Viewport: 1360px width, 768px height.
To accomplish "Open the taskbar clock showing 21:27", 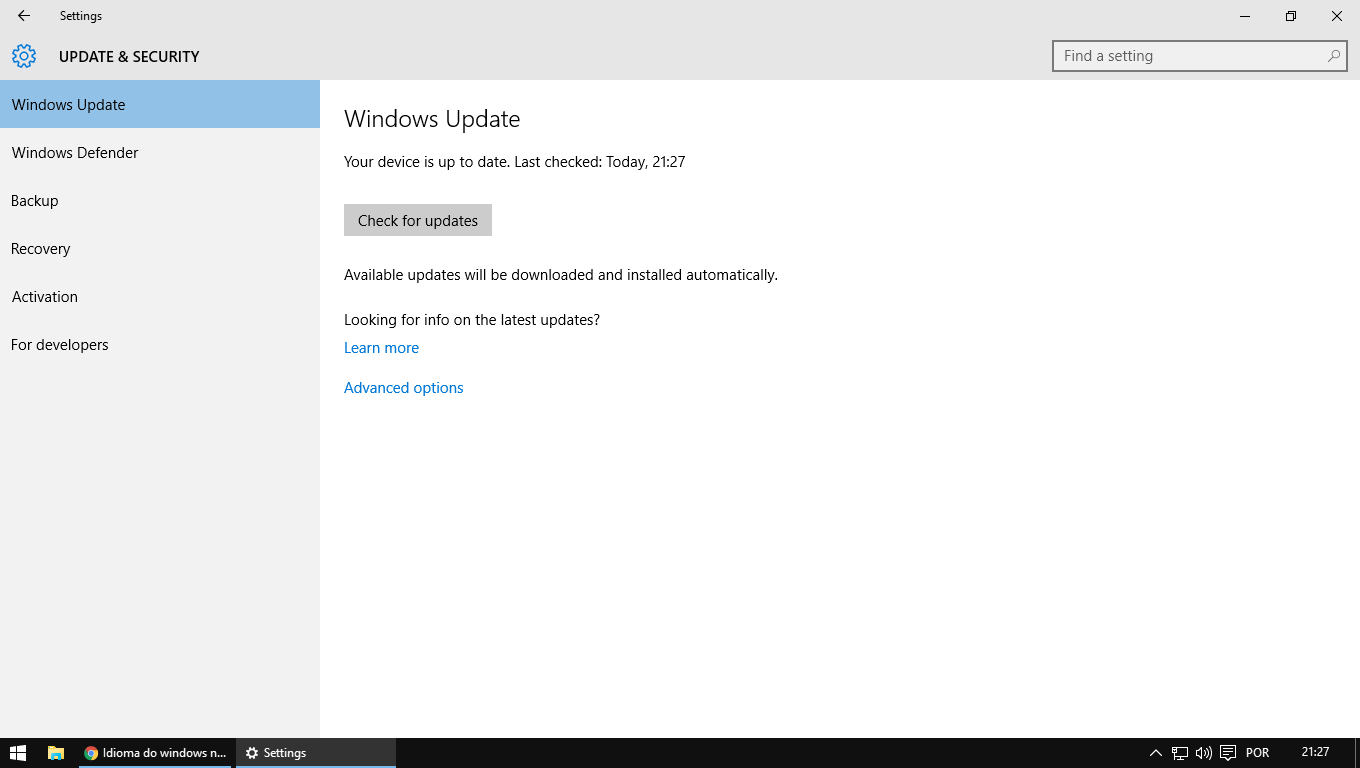I will click(1315, 752).
